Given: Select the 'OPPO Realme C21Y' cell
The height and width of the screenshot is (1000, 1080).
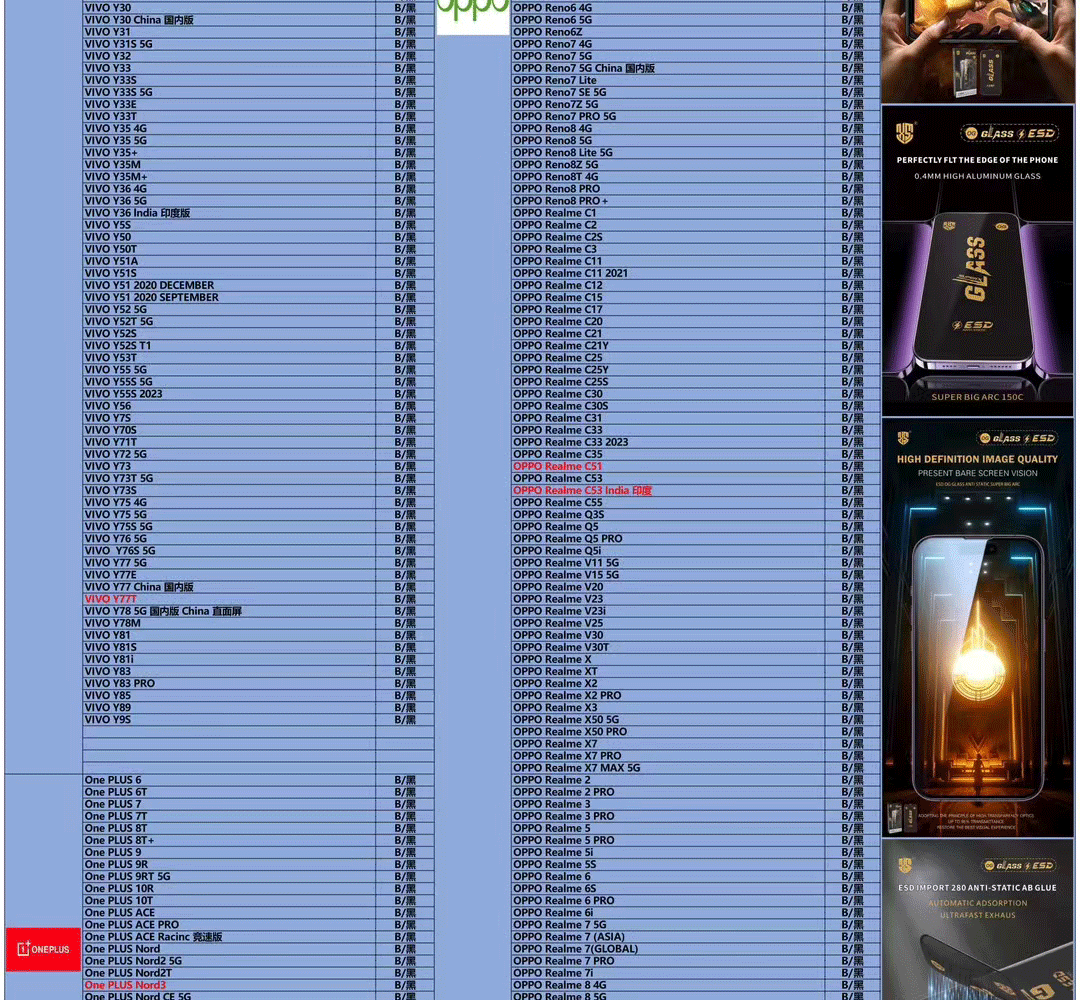Looking at the screenshot, I should [668, 346].
